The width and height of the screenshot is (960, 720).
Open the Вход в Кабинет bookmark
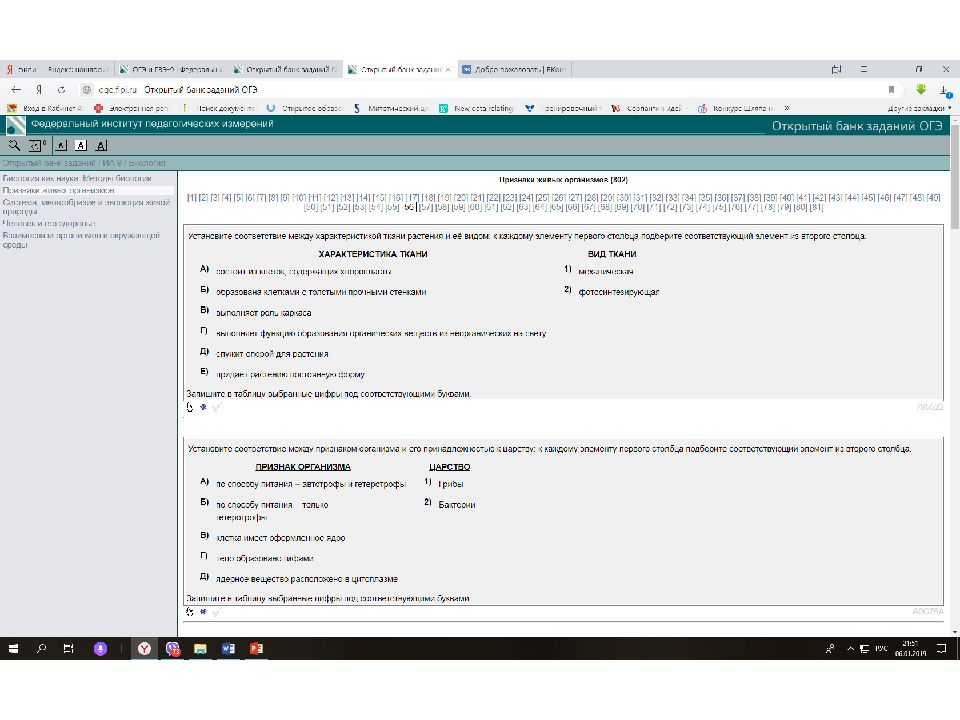coord(45,108)
